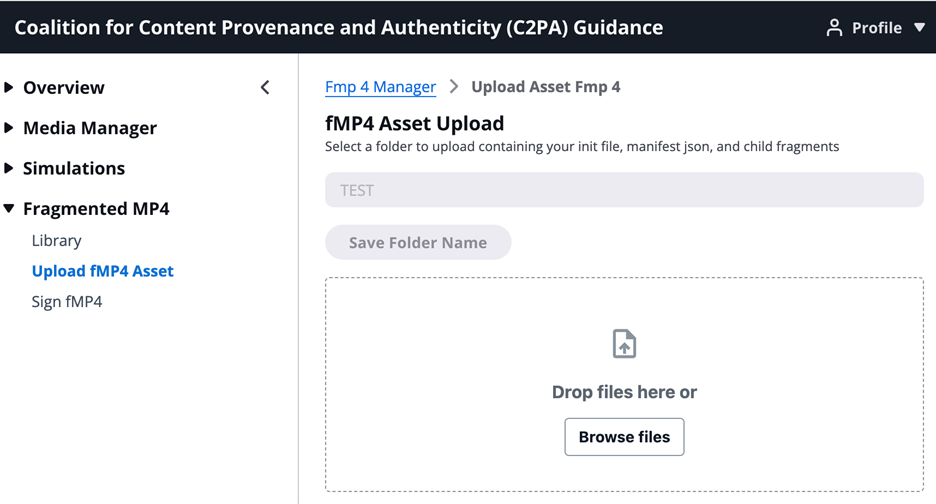Click the breadcrumb separator chevron icon
936x504 pixels.
(454, 87)
